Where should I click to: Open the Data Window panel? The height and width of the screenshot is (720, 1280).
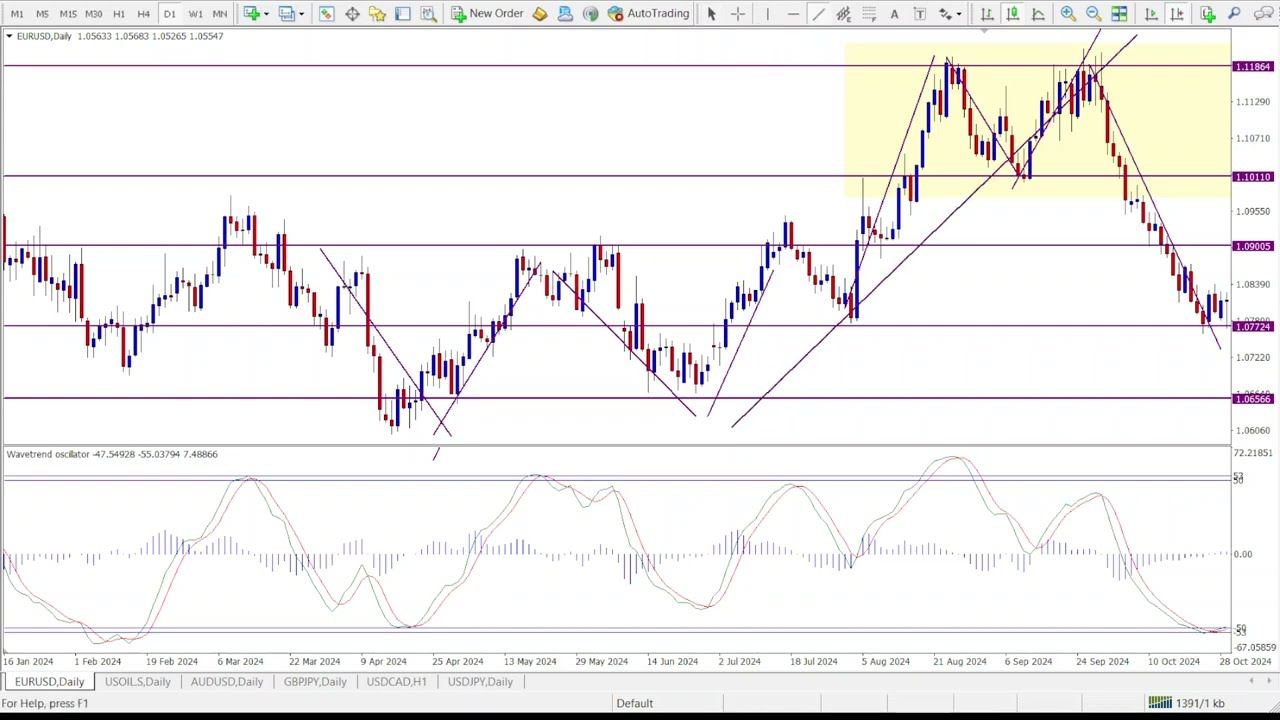352,13
